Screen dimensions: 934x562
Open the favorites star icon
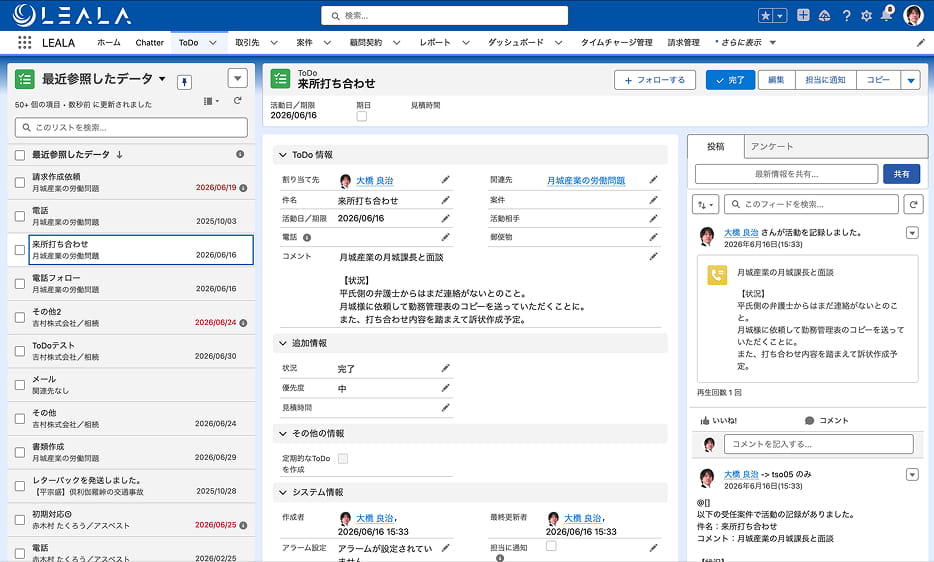[765, 16]
